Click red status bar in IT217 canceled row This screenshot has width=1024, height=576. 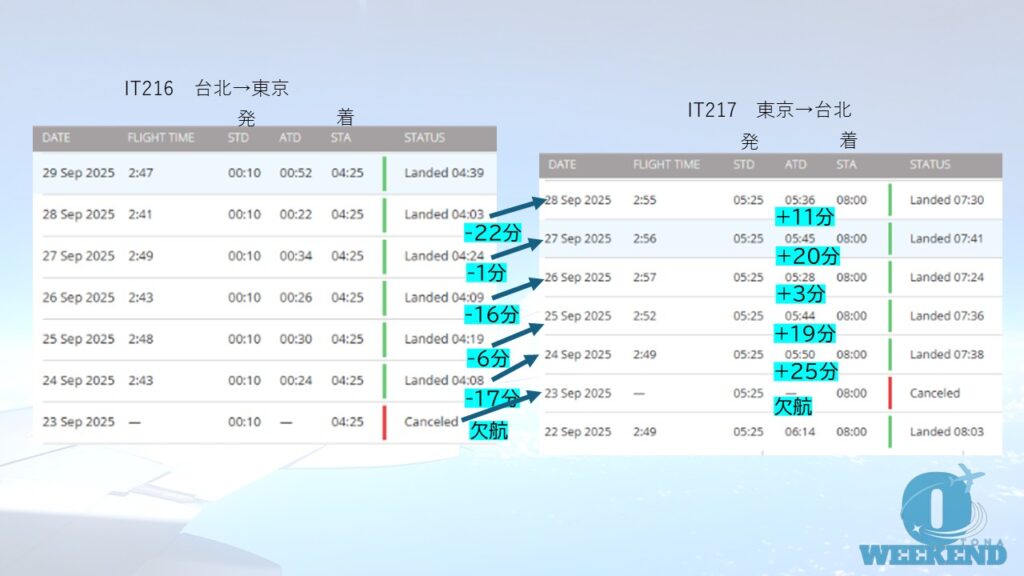click(889, 393)
